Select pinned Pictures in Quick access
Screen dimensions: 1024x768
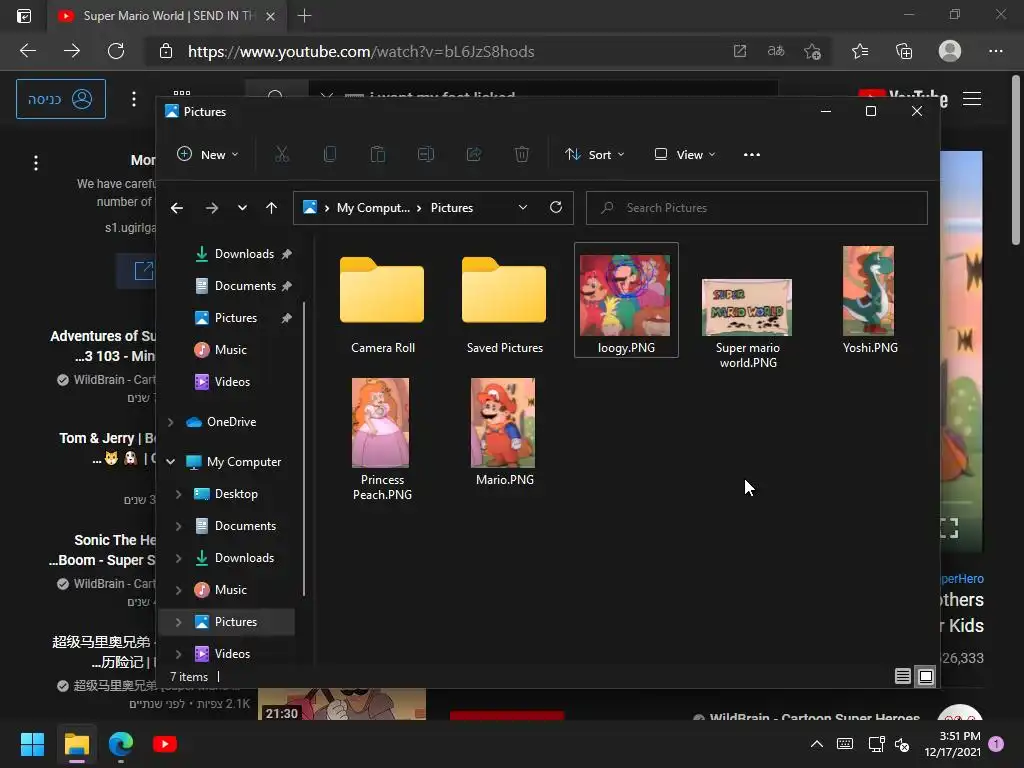[x=234, y=318]
